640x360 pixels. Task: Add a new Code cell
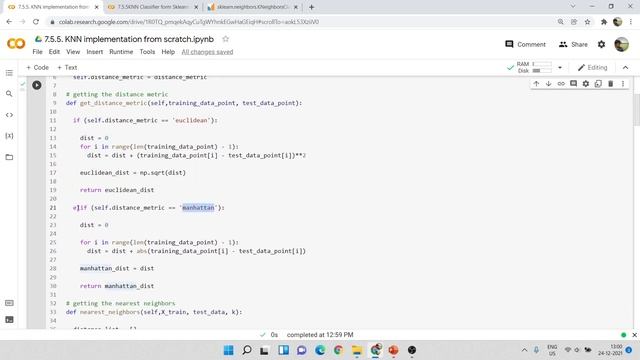[x=37, y=67]
